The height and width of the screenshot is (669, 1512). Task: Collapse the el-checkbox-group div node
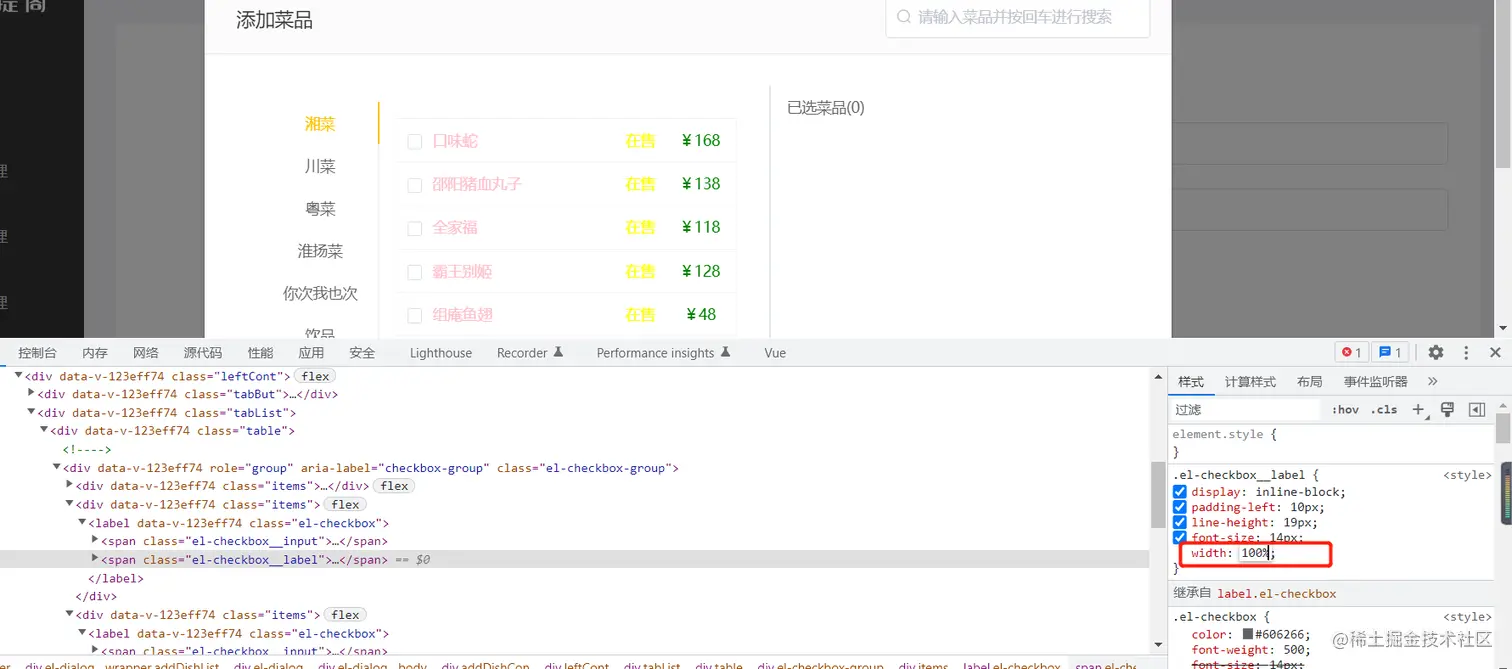[57, 467]
